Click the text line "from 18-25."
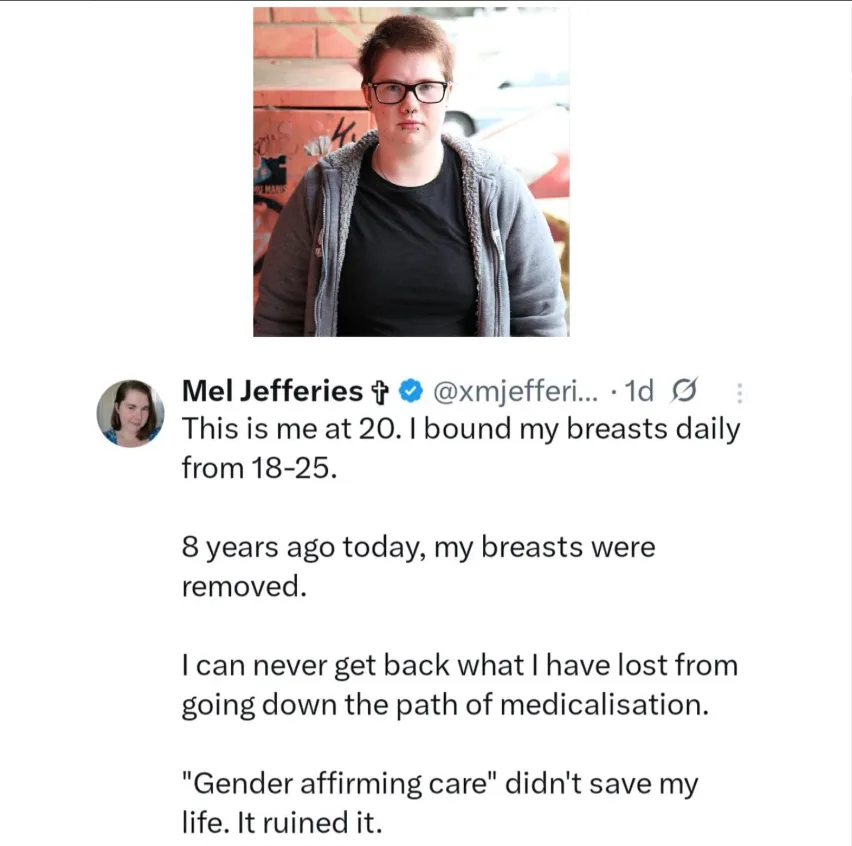852x846 pixels. [253, 467]
